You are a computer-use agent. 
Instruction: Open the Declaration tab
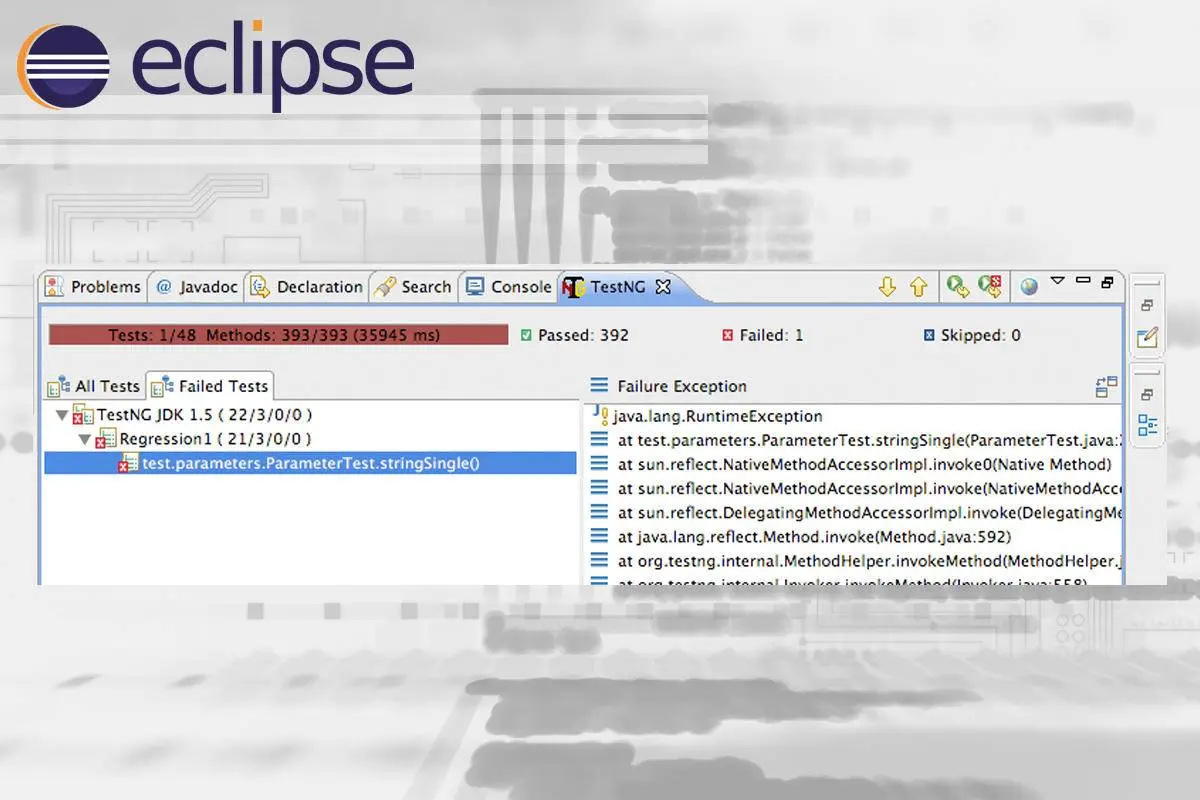307,287
